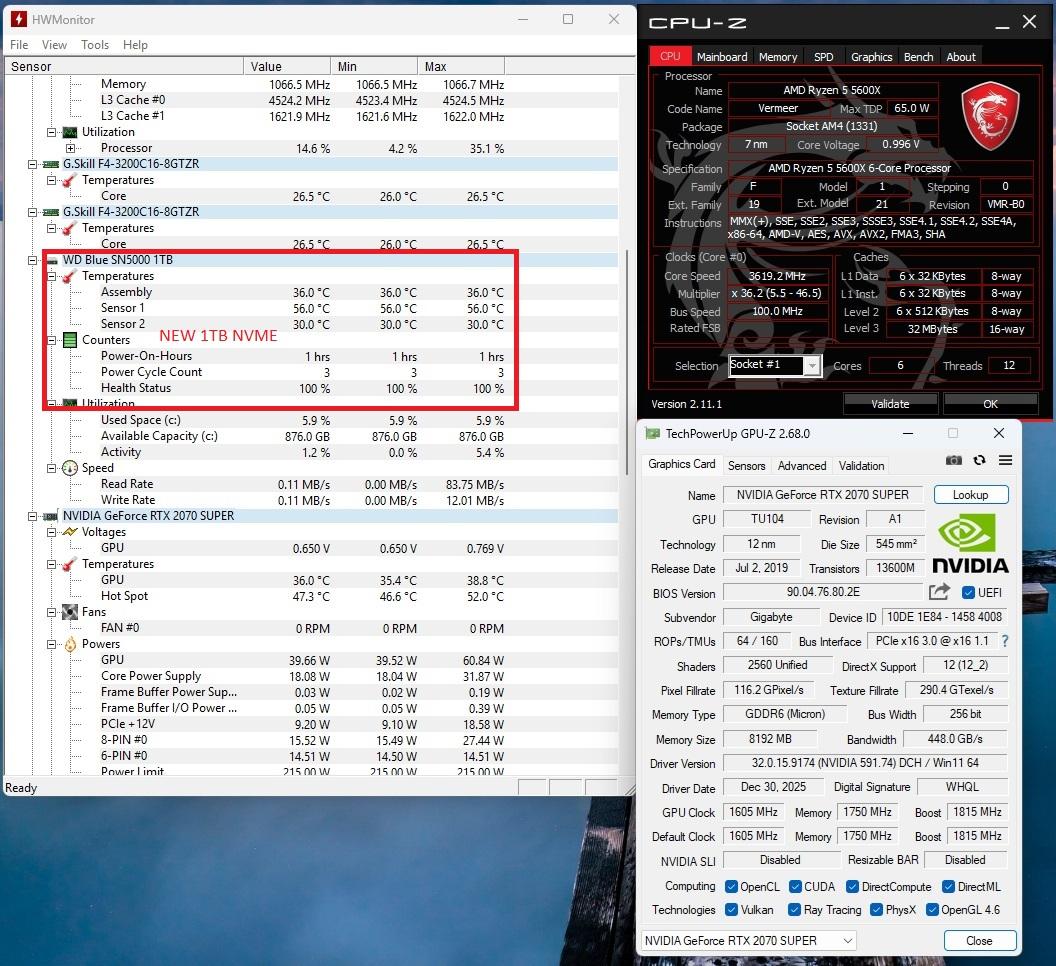Viewport: 1056px width, 966px height.
Task: Click the BIOS share/export icon in GPU-Z
Action: click(x=939, y=592)
